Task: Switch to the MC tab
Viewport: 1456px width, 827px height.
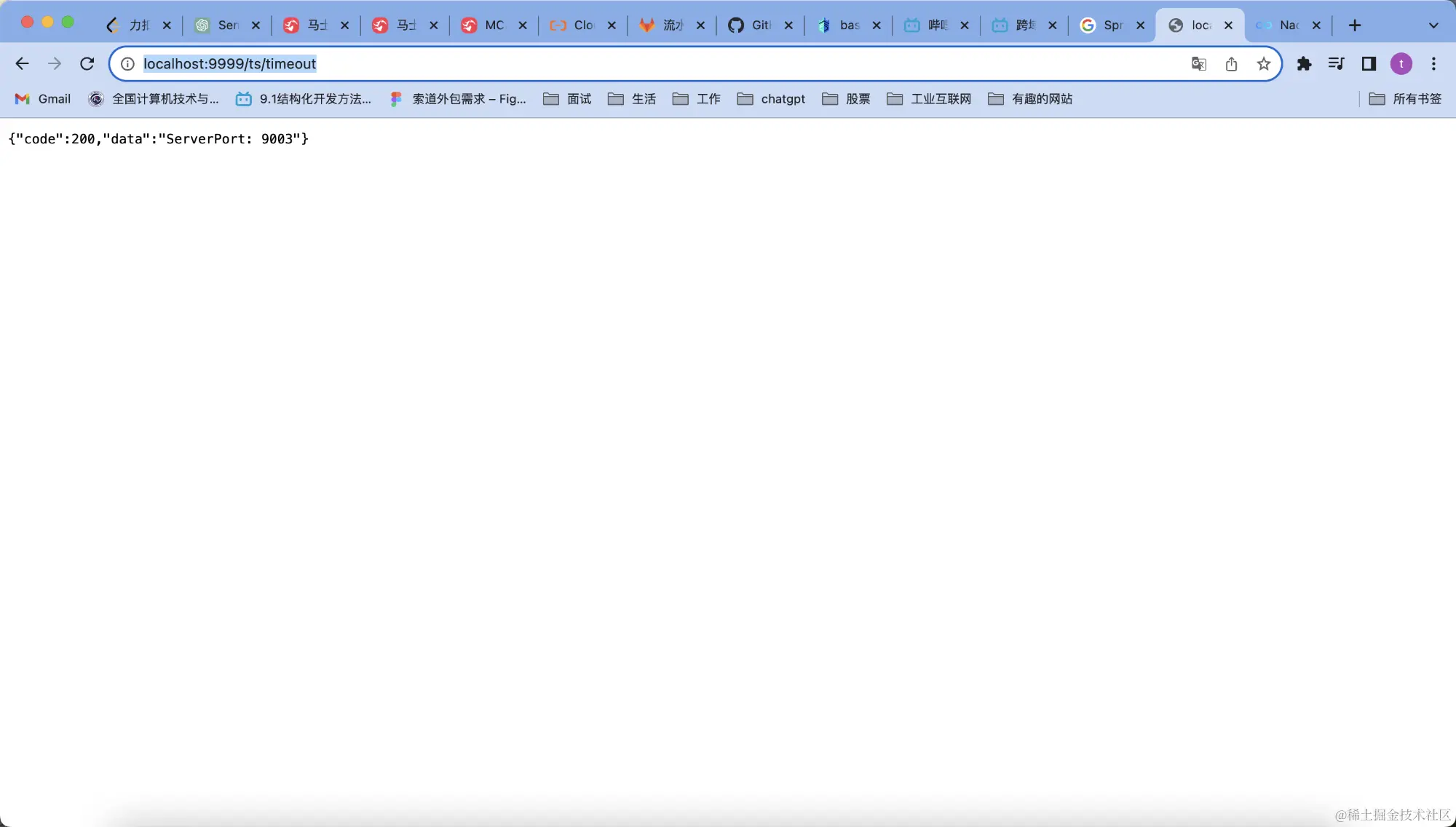Action: [486, 25]
